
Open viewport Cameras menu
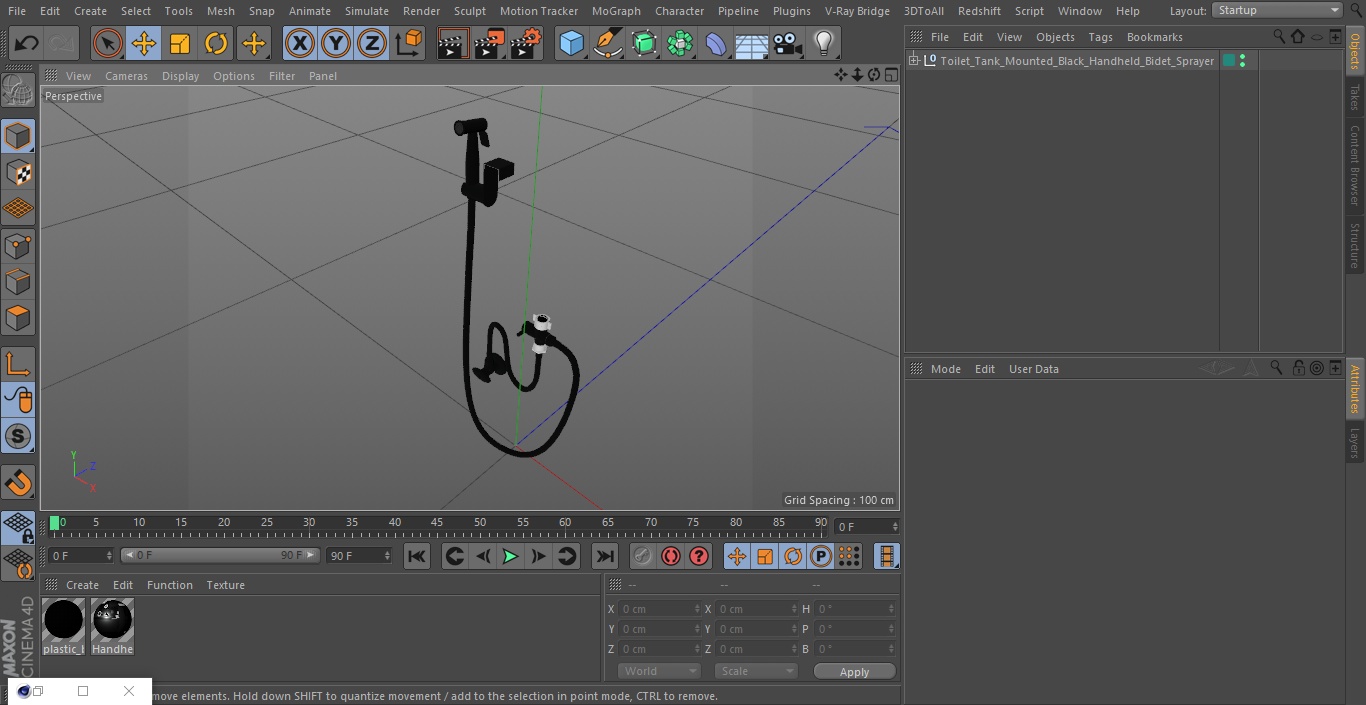126,76
